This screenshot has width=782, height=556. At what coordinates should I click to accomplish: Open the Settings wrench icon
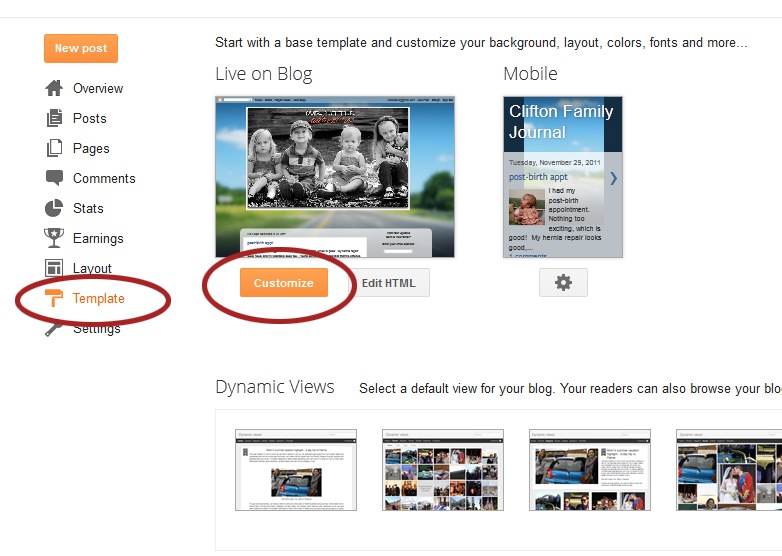[x=53, y=330]
